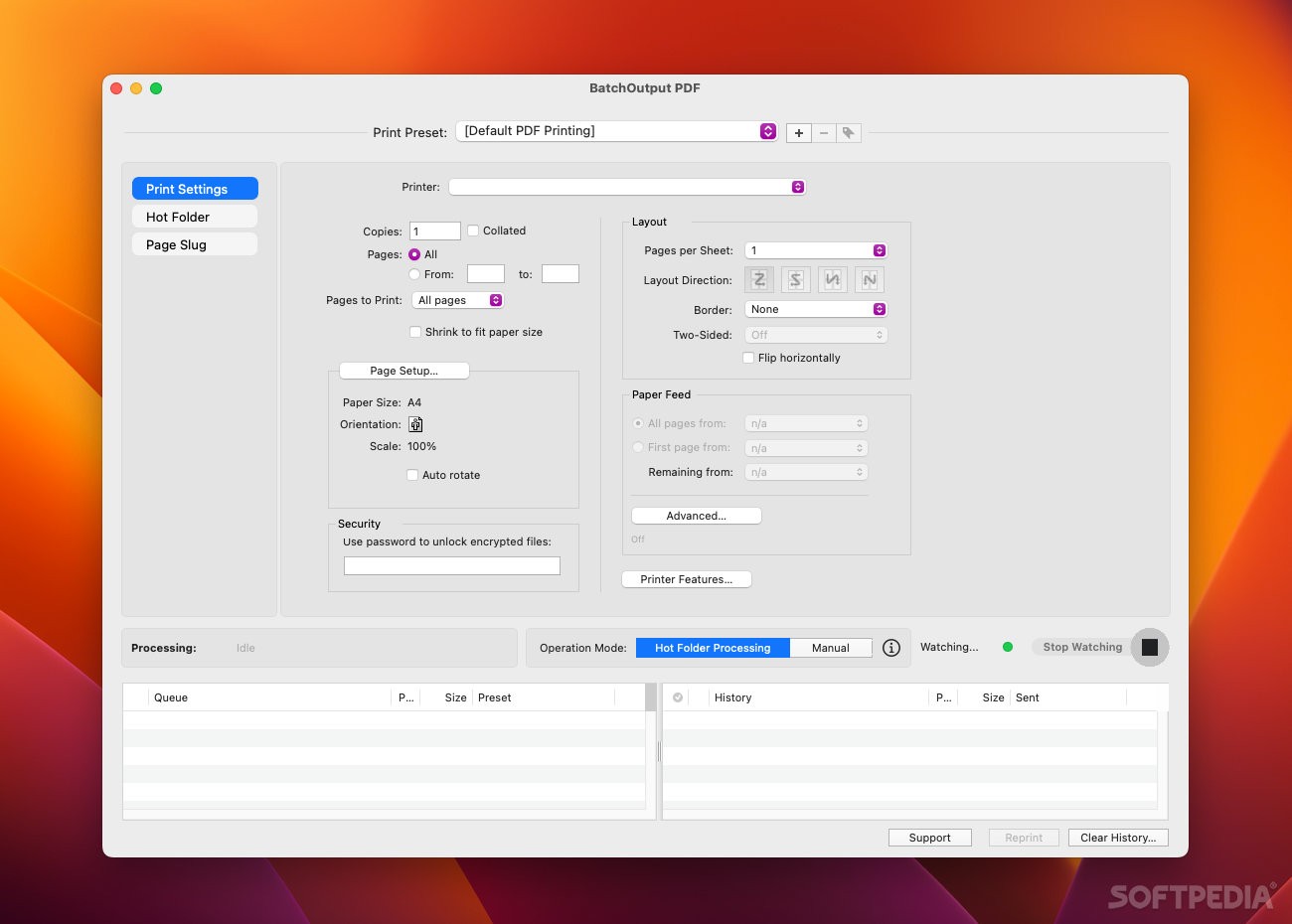This screenshot has width=1292, height=924.
Task: Click the to page number field
Action: pyautogui.click(x=561, y=274)
